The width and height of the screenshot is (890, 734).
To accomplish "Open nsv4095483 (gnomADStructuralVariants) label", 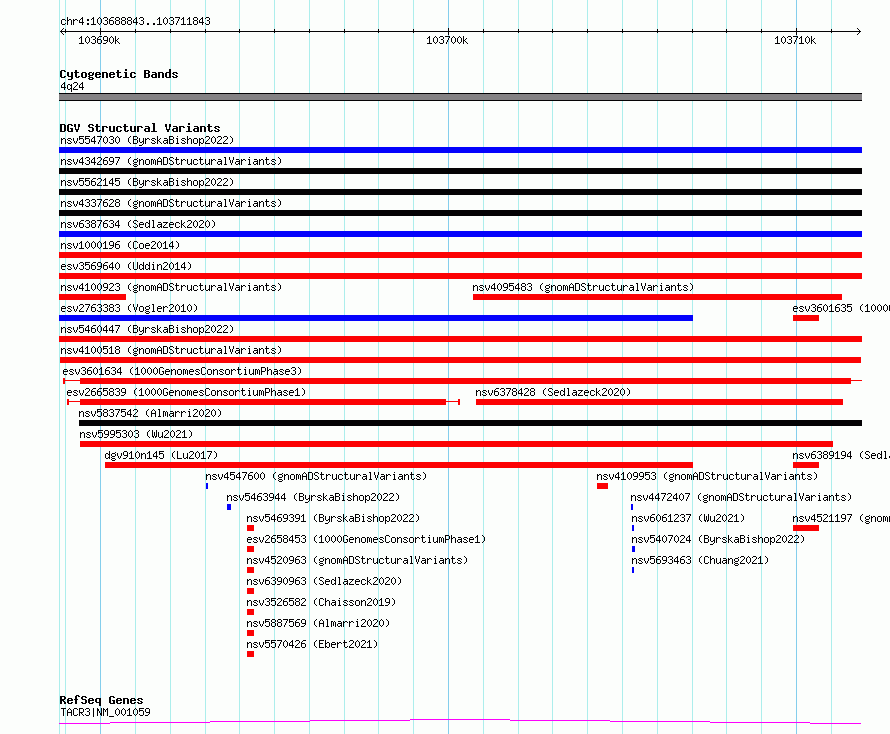I will (583, 287).
